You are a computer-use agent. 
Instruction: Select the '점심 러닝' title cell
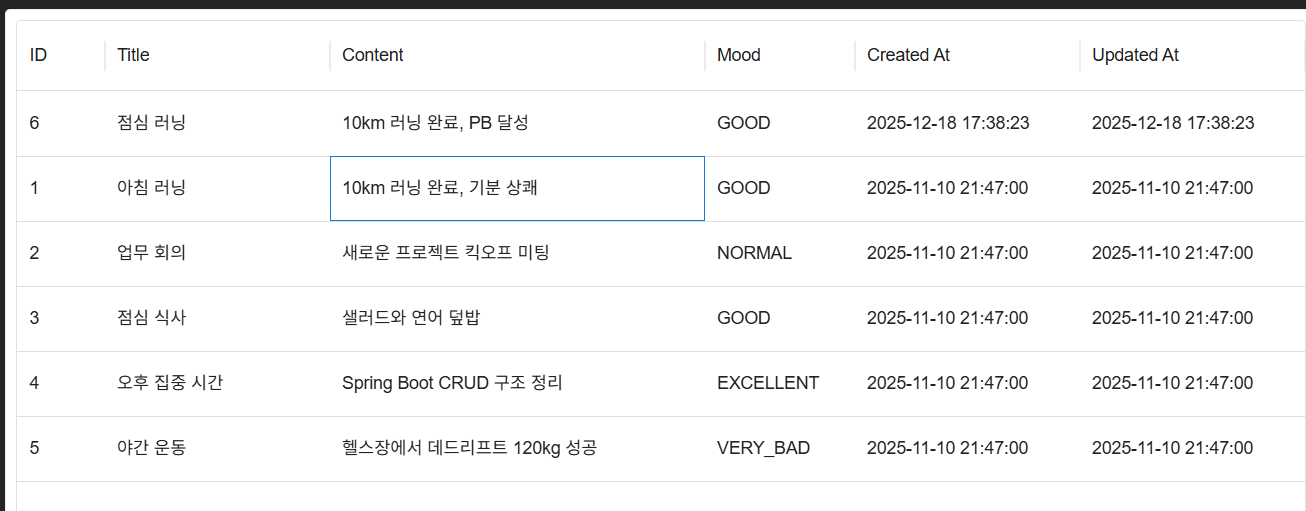click(x=217, y=123)
